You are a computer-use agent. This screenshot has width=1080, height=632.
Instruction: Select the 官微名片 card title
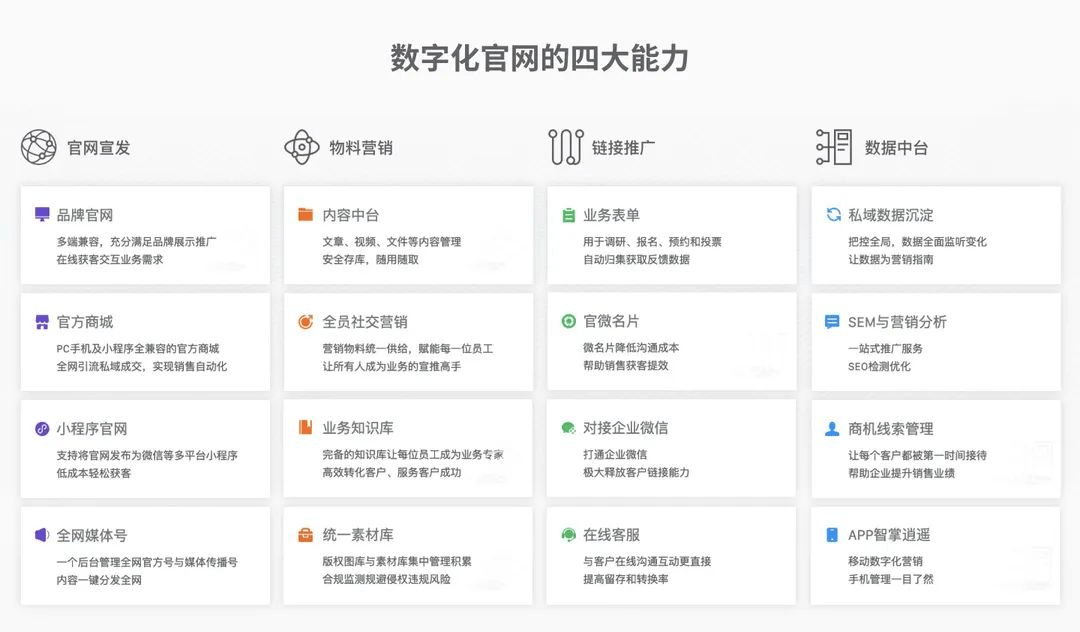[611, 321]
